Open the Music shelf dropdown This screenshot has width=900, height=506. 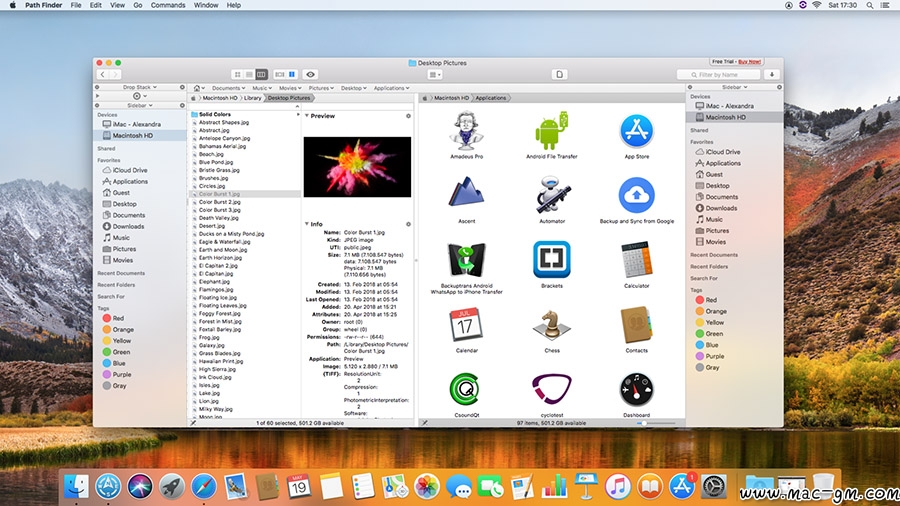(x=262, y=88)
